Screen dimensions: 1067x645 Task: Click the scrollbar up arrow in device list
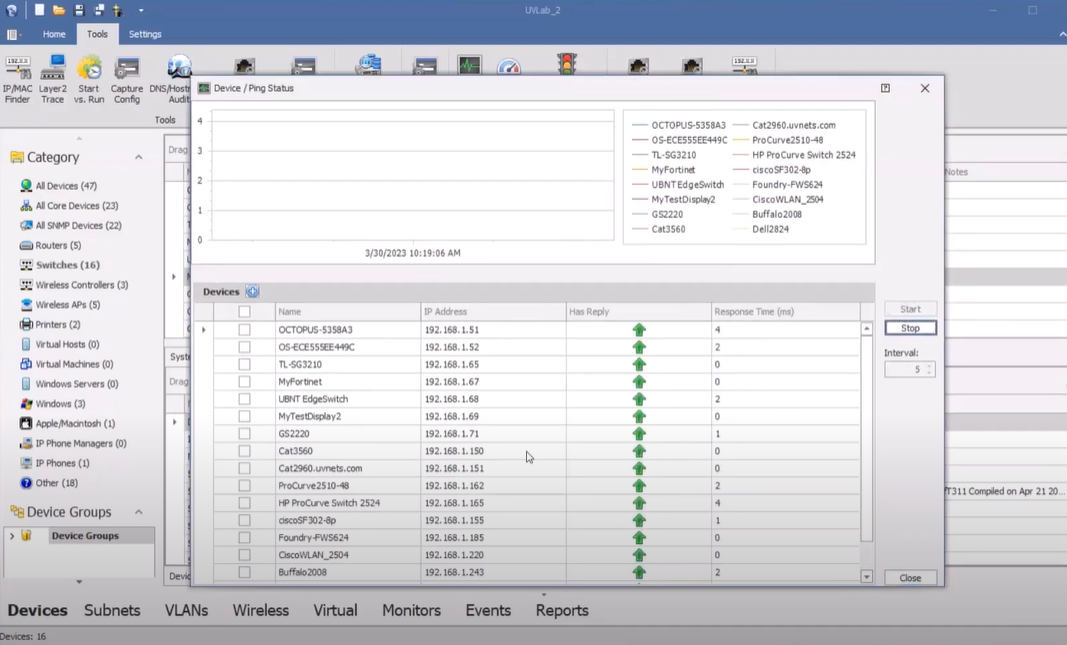866,329
